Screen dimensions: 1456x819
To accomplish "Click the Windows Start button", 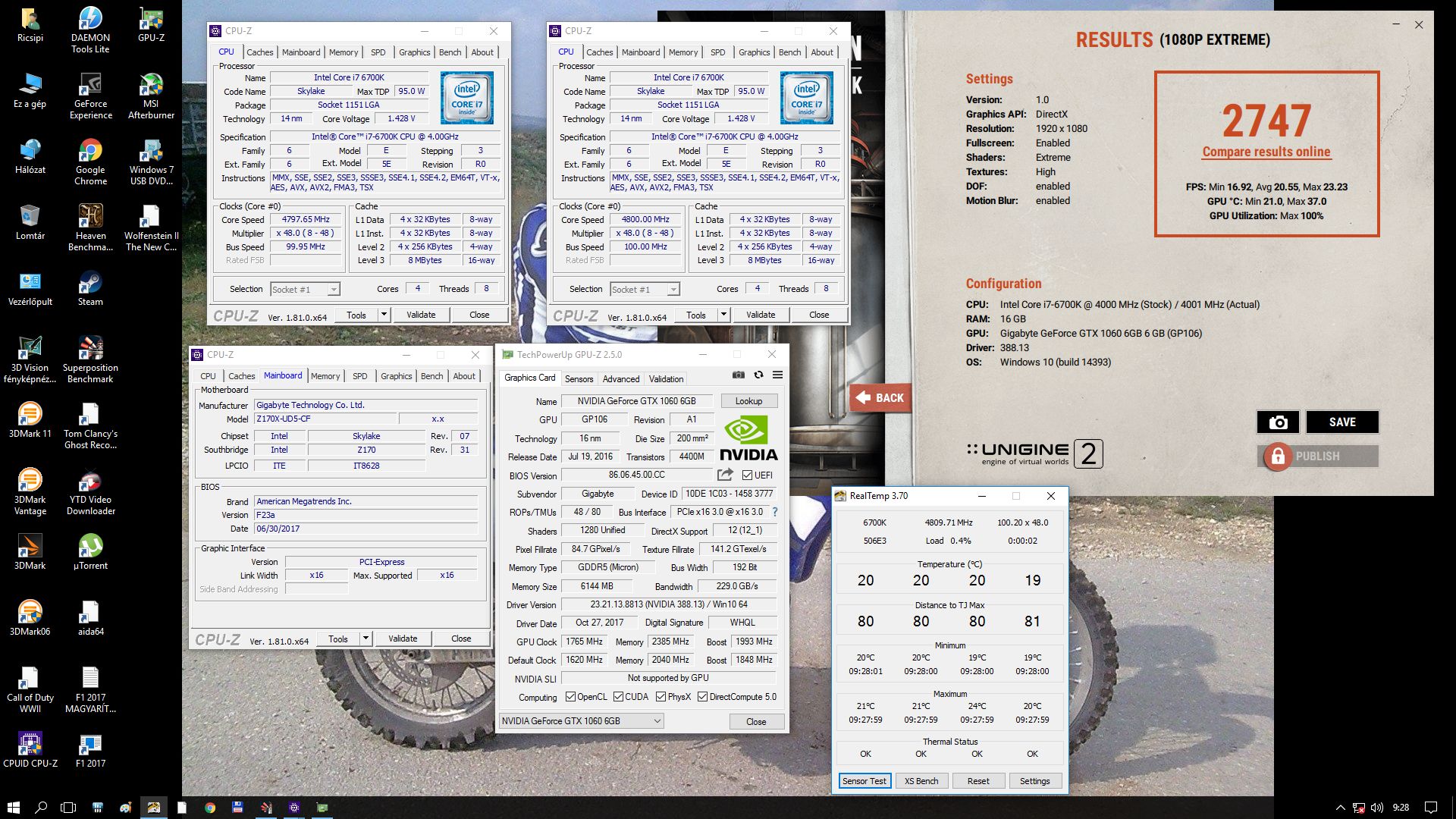I will pyautogui.click(x=13, y=808).
